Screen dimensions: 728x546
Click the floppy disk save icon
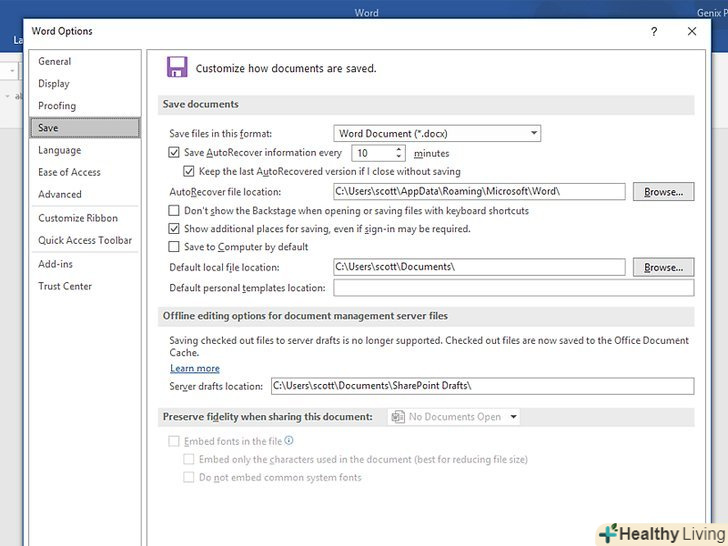point(177,67)
